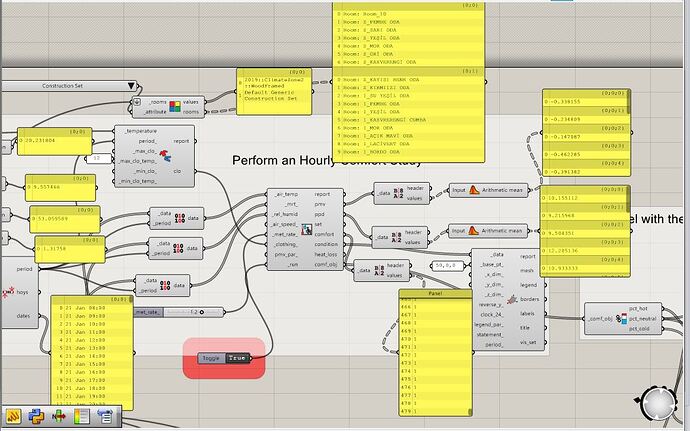Select the analysis period icon beside 53.059509 panel
The image size is (690, 431).
180,218
